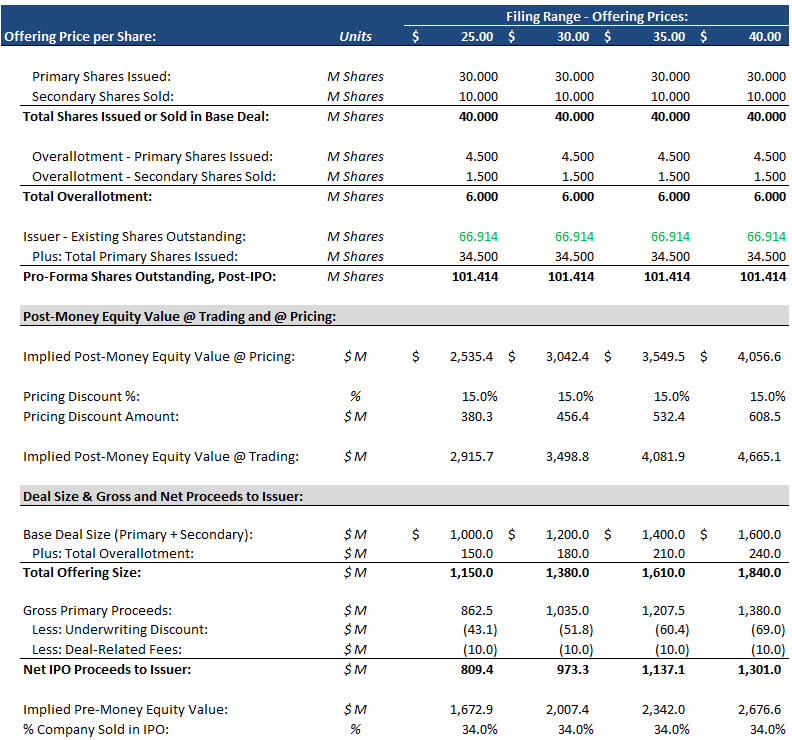This screenshot has height=740, width=792.
Task: Select the 1,000.0 base deal size cell
Action: (x=471, y=534)
